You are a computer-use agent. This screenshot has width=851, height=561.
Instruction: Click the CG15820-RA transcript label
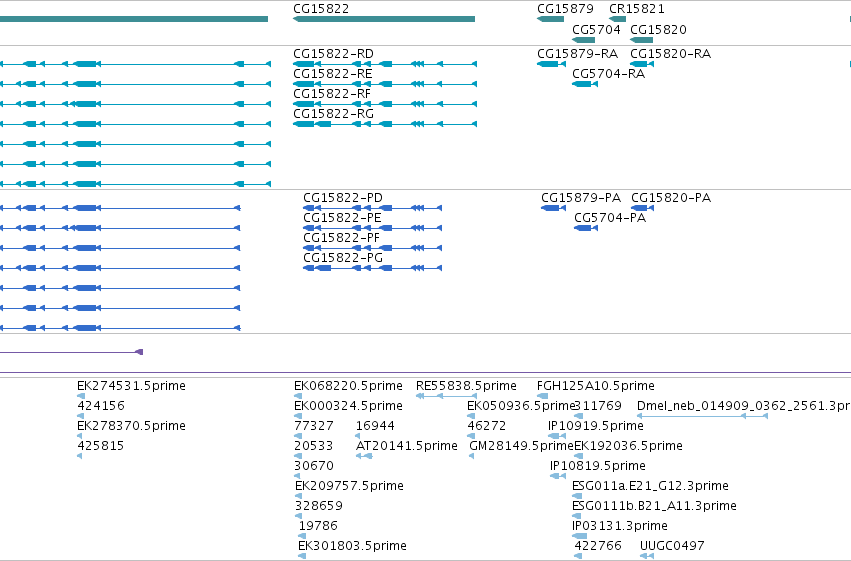coord(671,54)
